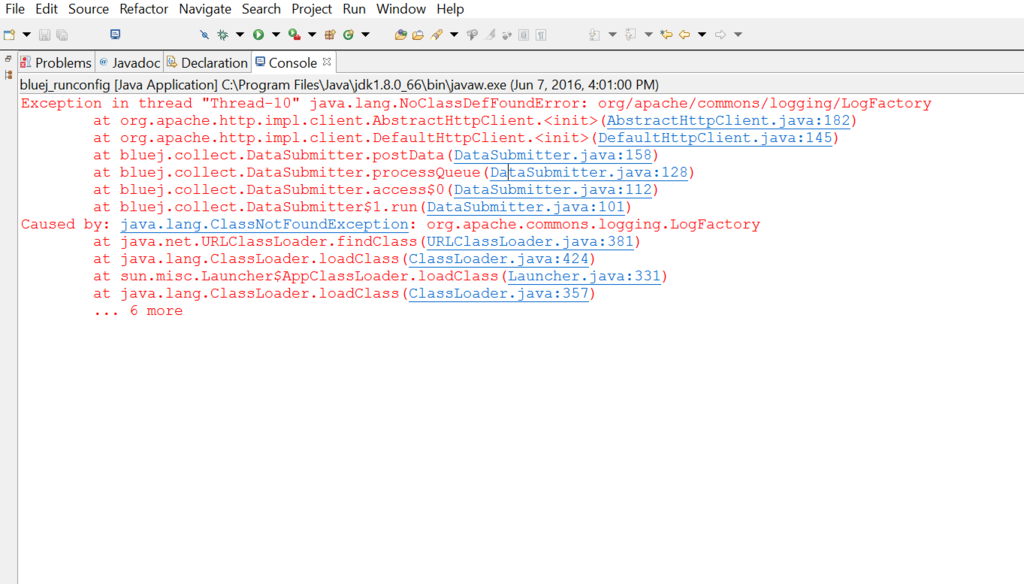1024x584 pixels.
Task: Toggle Show Whitespace Characters pilcrow icon
Action: pyautogui.click(x=541, y=35)
